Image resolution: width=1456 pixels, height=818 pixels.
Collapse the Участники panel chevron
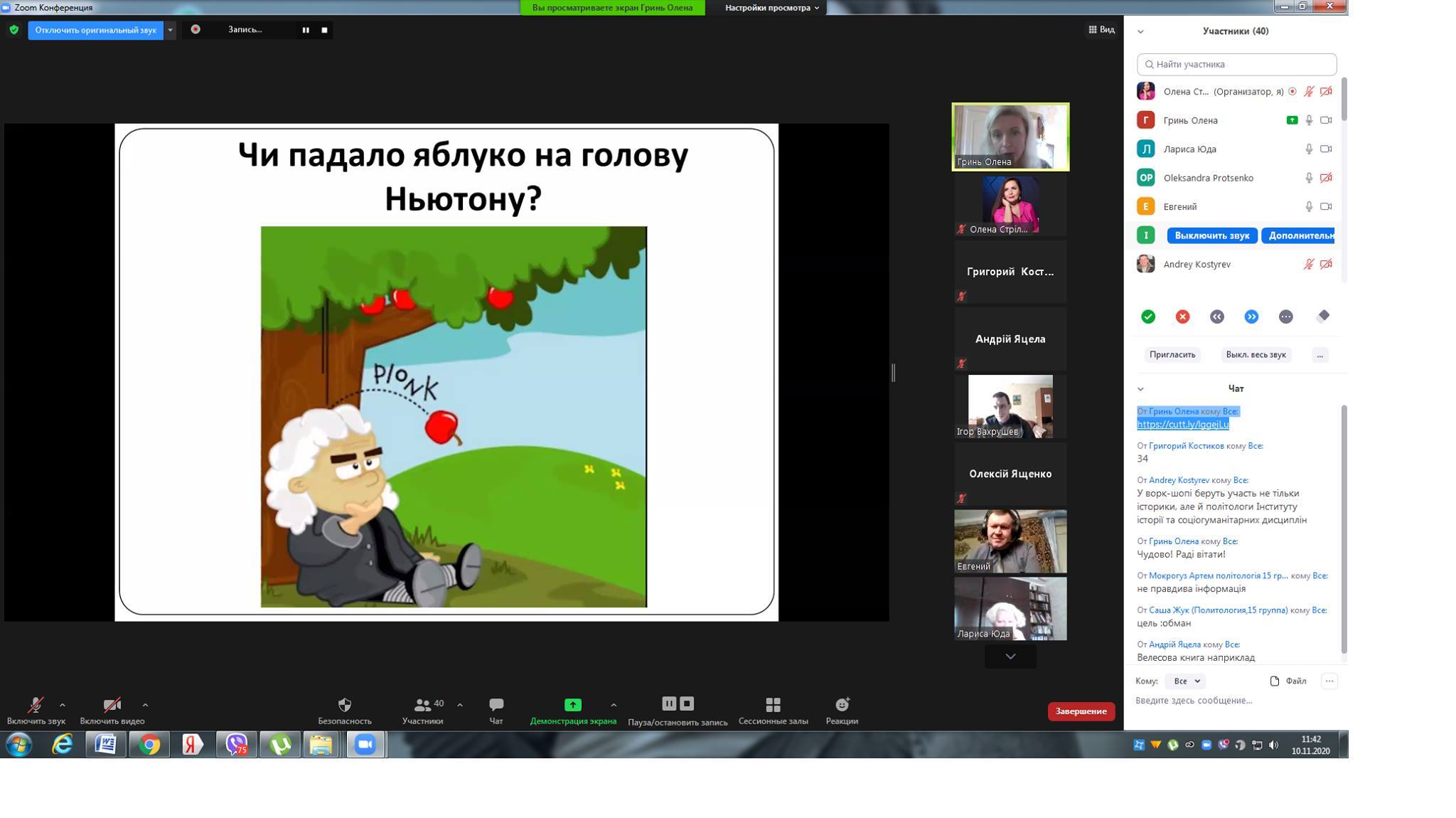[1140, 31]
